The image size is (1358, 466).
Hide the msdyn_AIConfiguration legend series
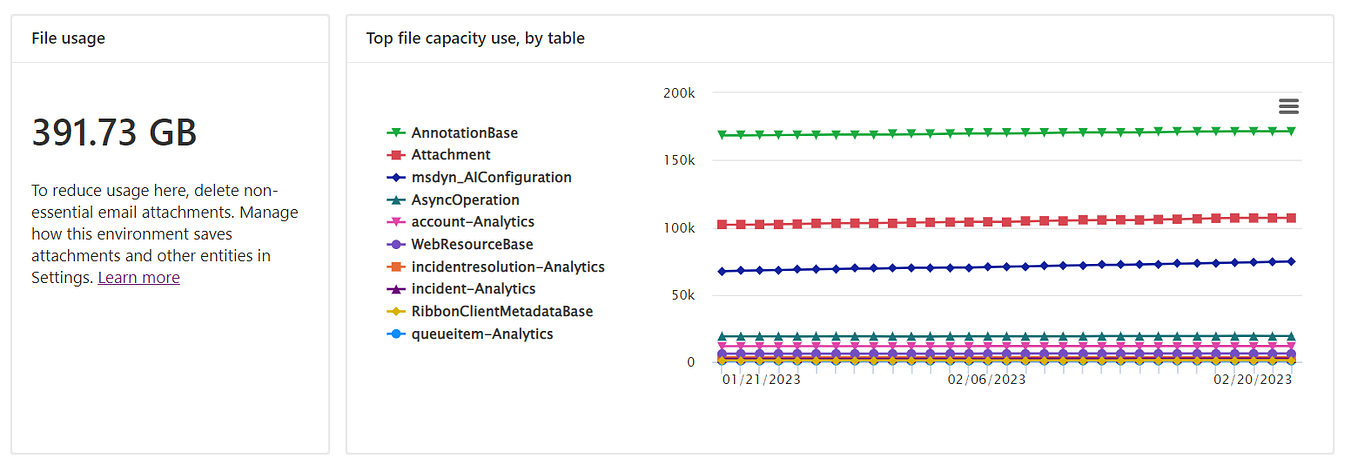pyautogui.click(x=491, y=177)
